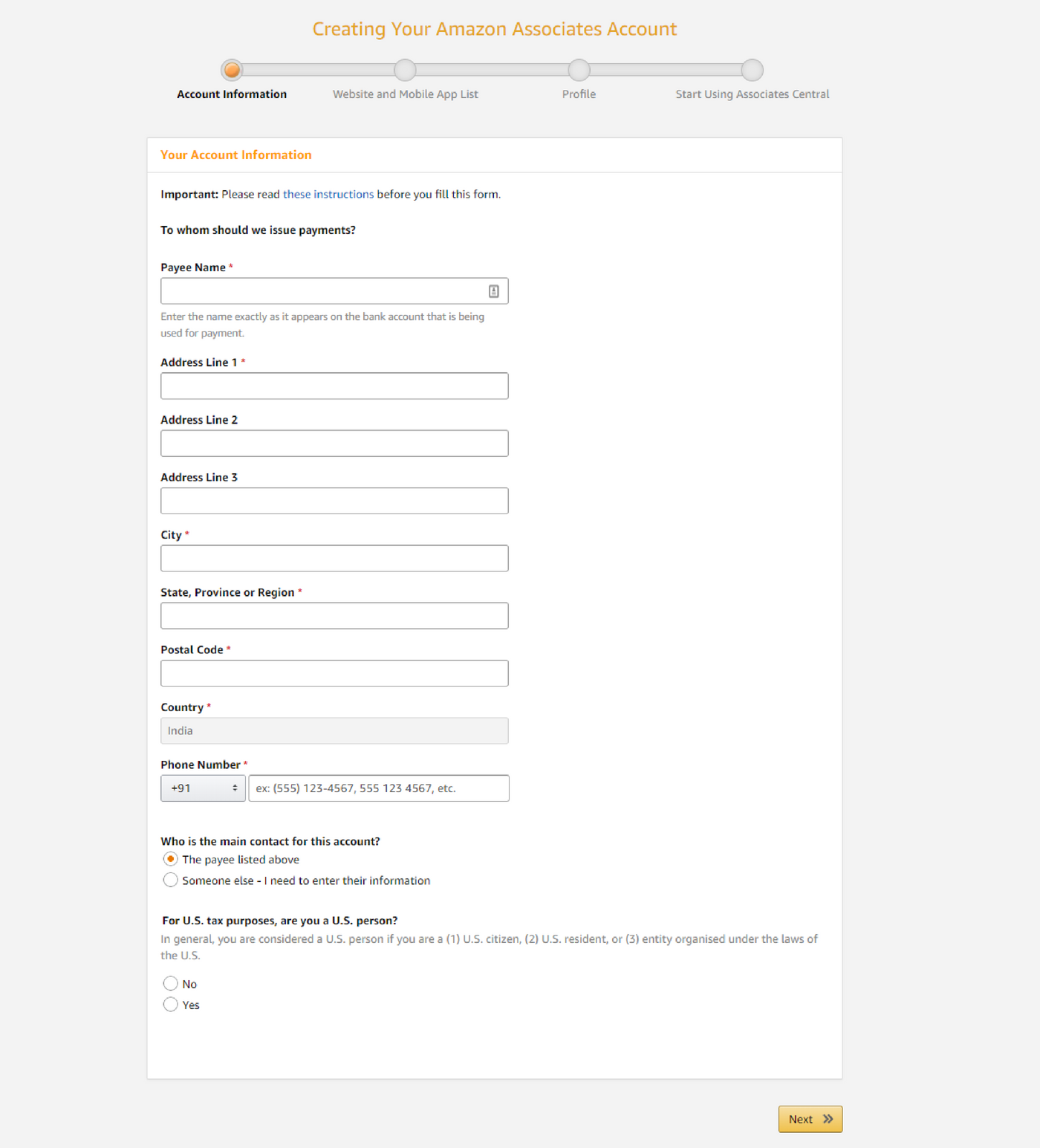This screenshot has height=1148, width=1040.
Task: Click the orange Account Information step circle
Action: (232, 70)
